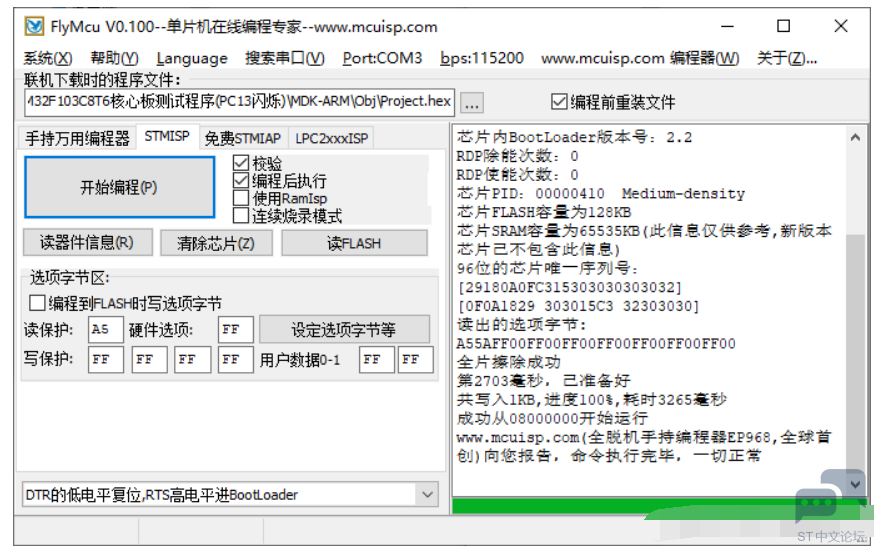Viewport: 874px width, 552px height.
Task: Click 读FLASH button
Action: click(x=354, y=243)
